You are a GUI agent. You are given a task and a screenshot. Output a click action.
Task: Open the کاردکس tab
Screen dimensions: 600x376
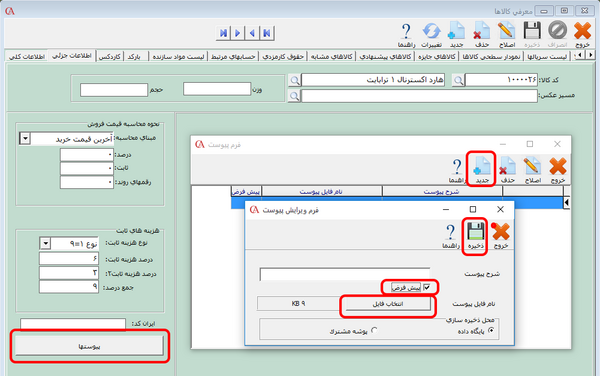coord(110,56)
